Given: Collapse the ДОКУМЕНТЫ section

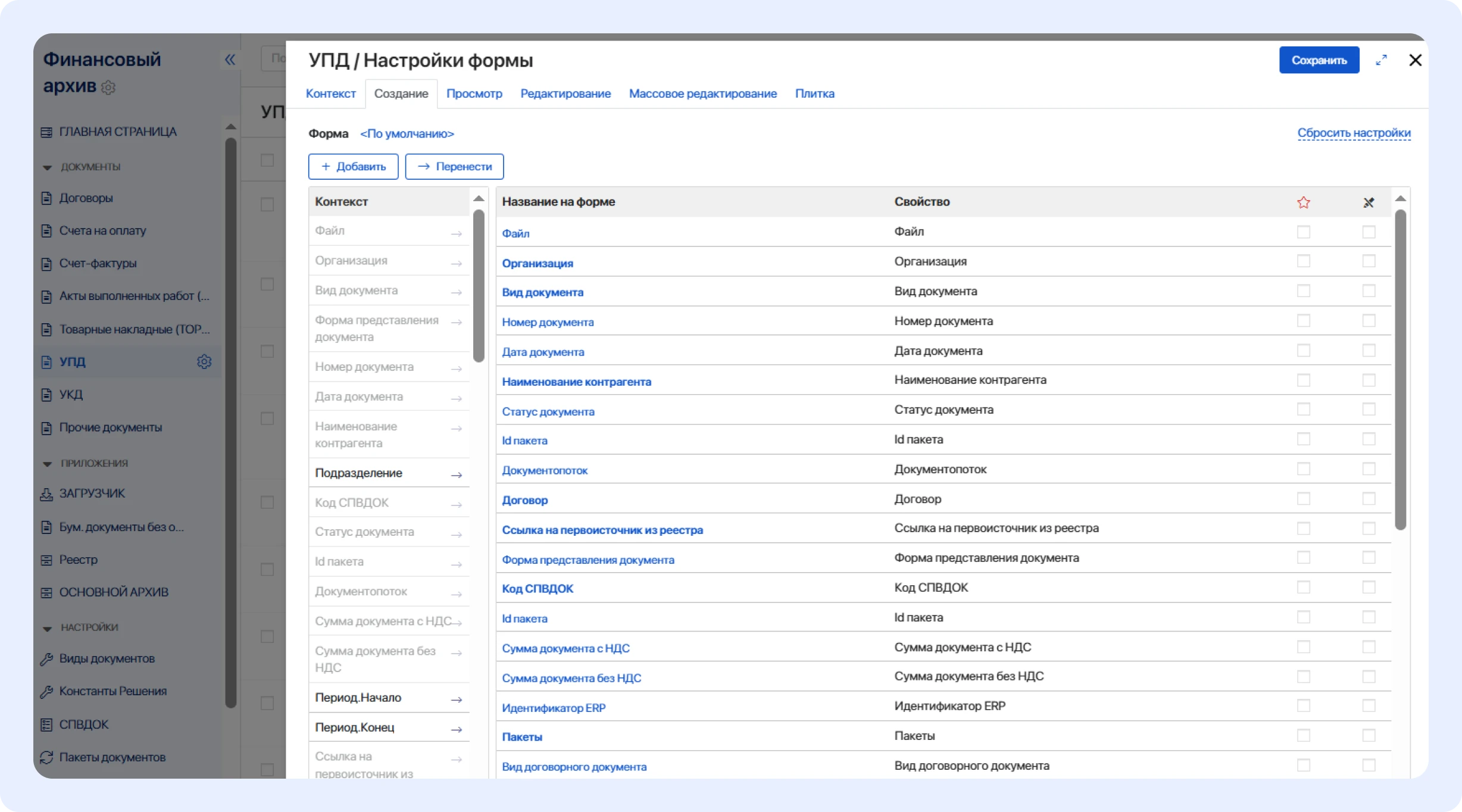Looking at the screenshot, I should 47,167.
